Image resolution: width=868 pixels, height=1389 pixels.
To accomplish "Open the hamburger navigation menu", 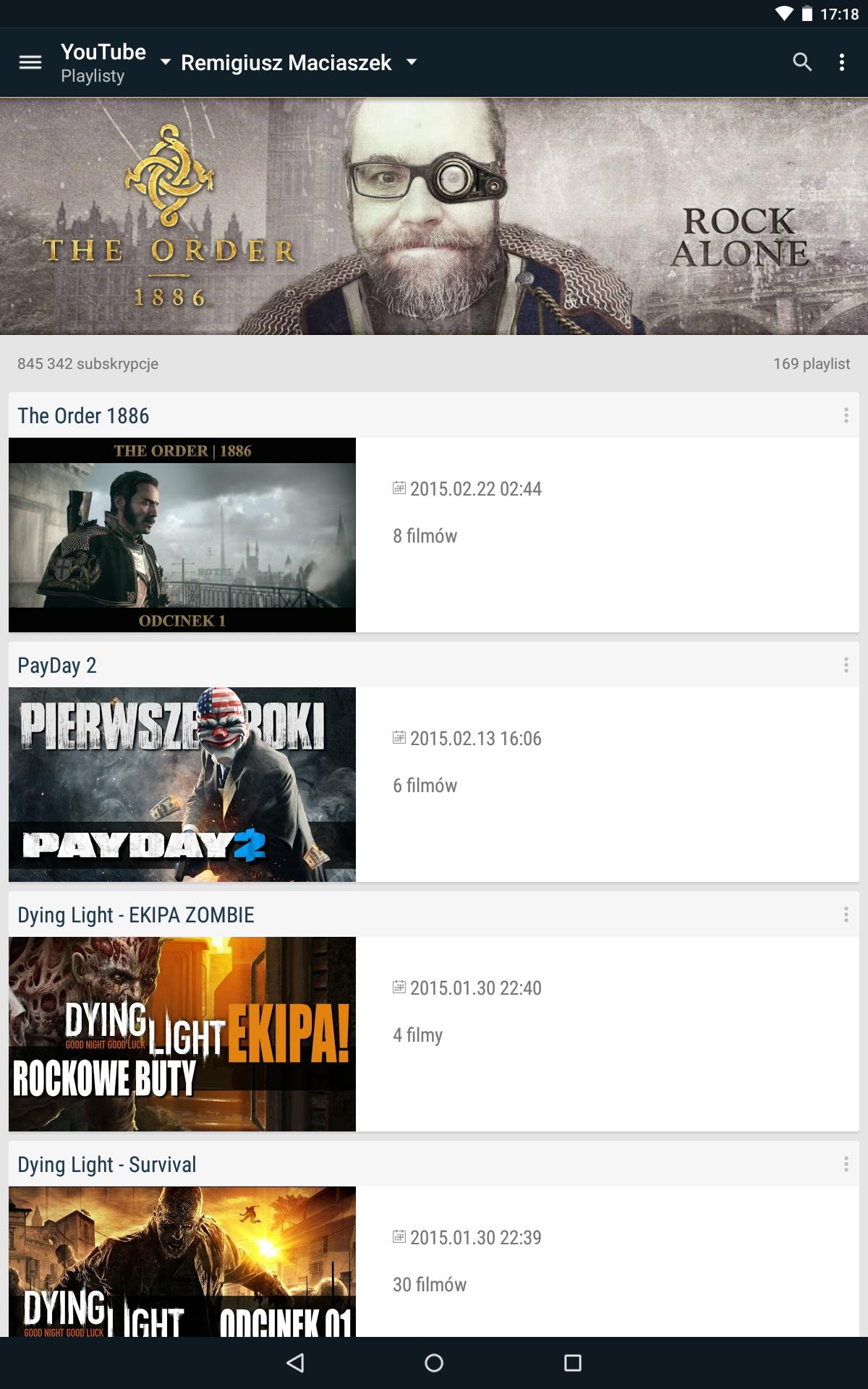I will pyautogui.click(x=30, y=62).
